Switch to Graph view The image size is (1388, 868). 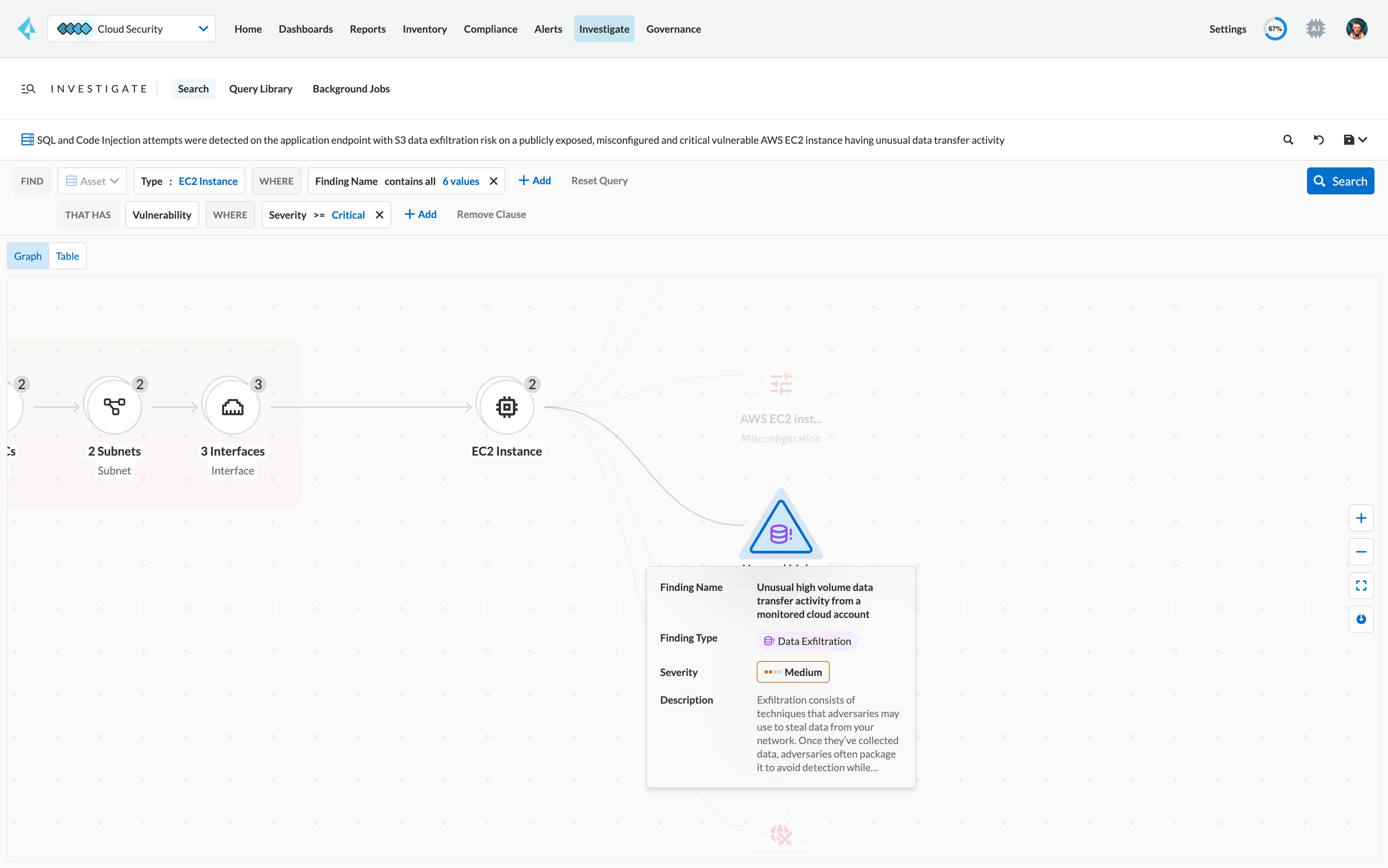[28, 256]
